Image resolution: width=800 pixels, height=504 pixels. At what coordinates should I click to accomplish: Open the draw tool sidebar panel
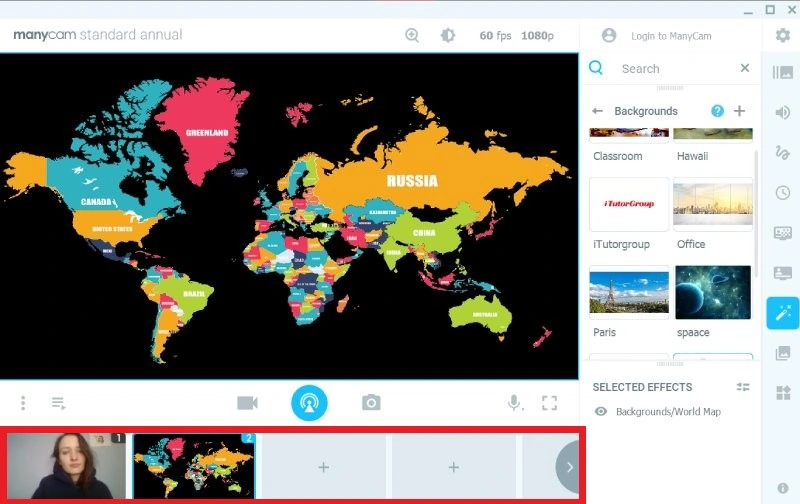point(783,152)
